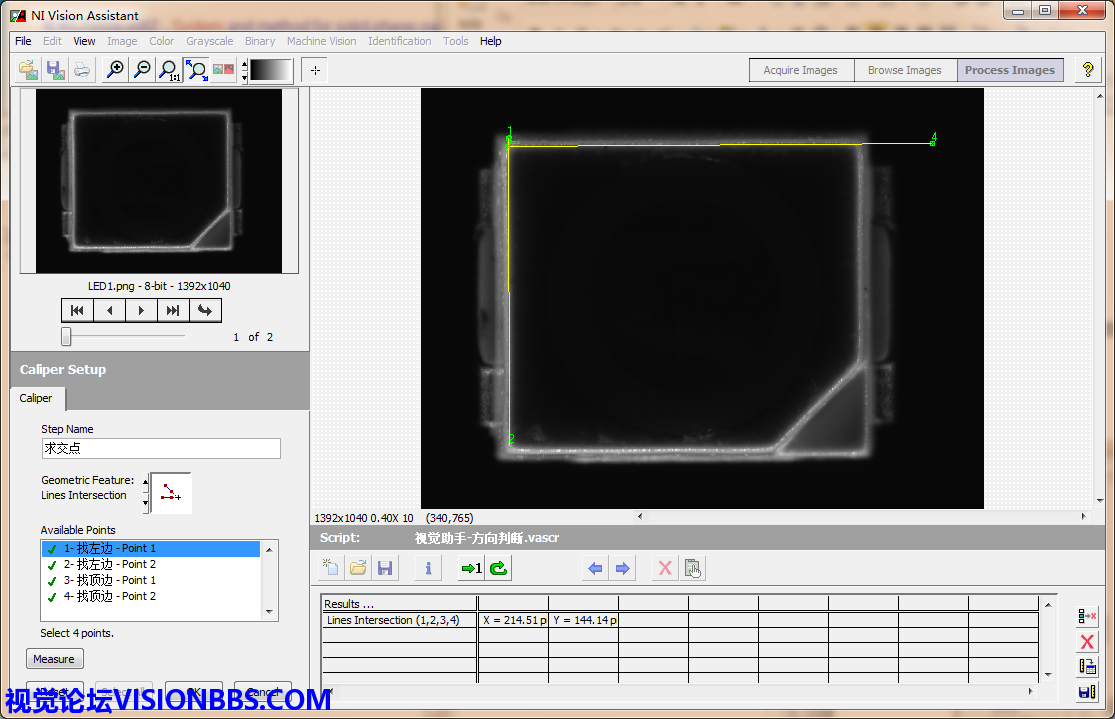
Task: Click the edit step icon in script toolbar
Action: pos(693,568)
